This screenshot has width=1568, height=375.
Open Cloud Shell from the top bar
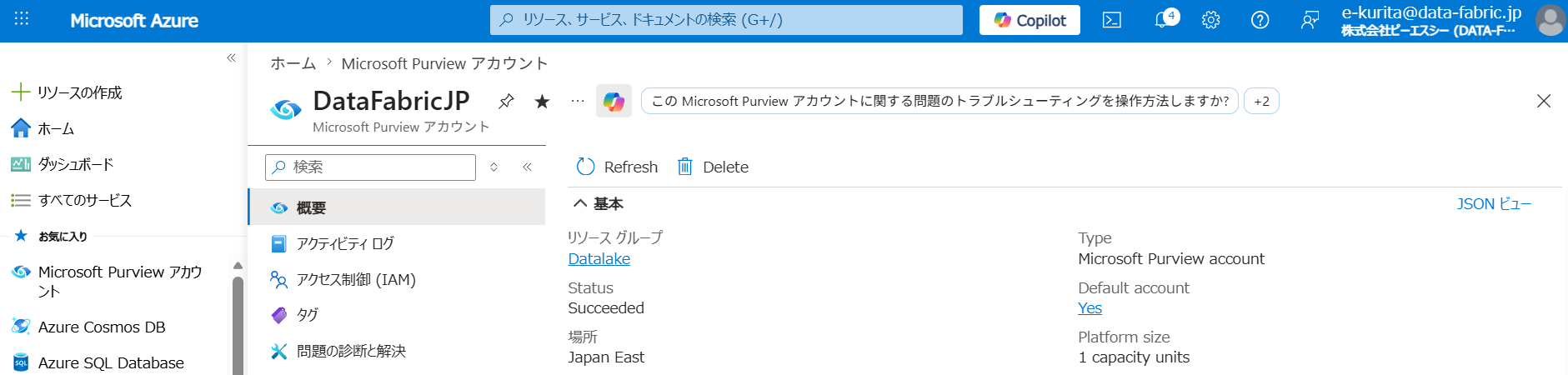1112,20
